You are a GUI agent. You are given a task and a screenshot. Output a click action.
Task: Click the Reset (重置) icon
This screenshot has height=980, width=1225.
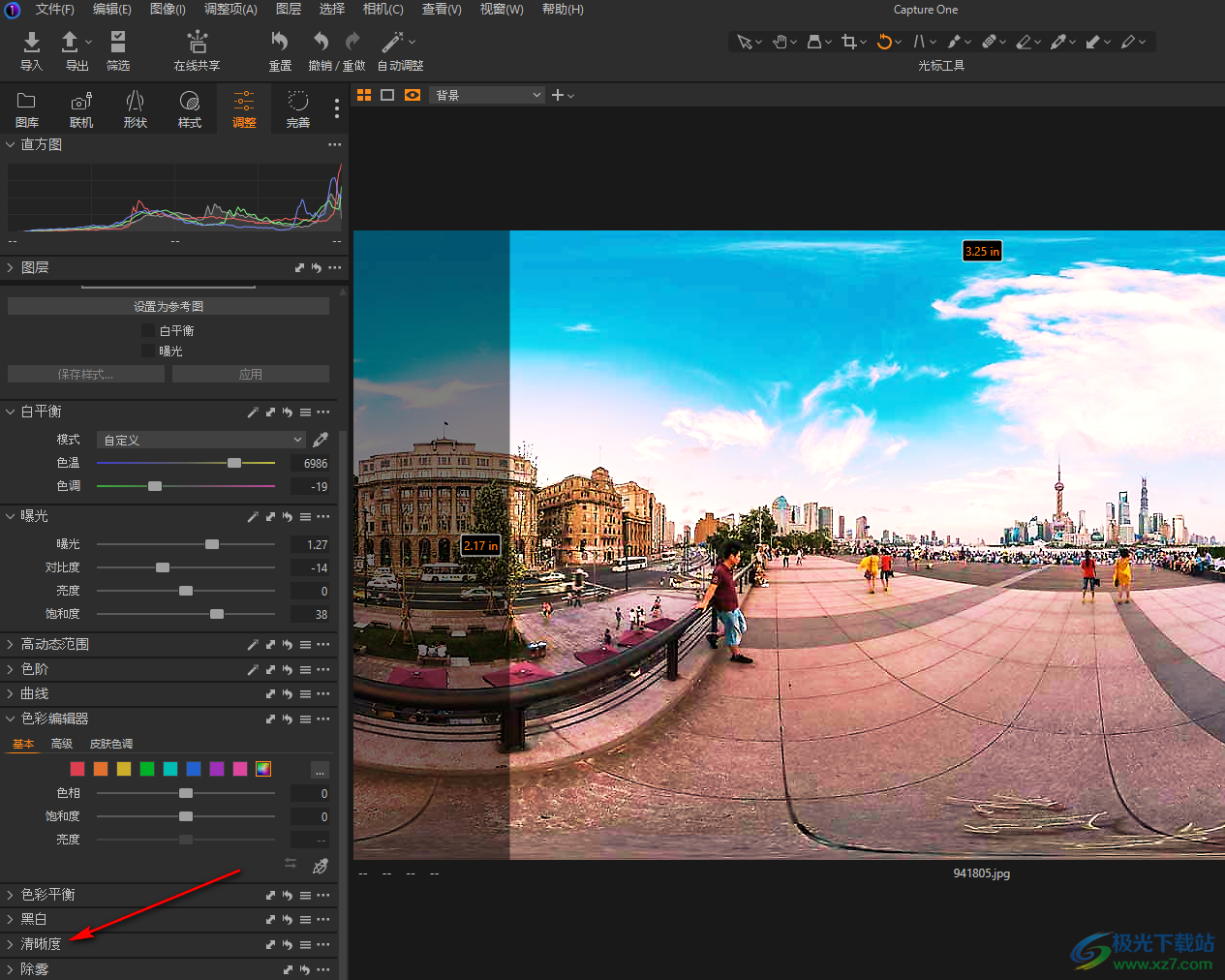(x=279, y=42)
